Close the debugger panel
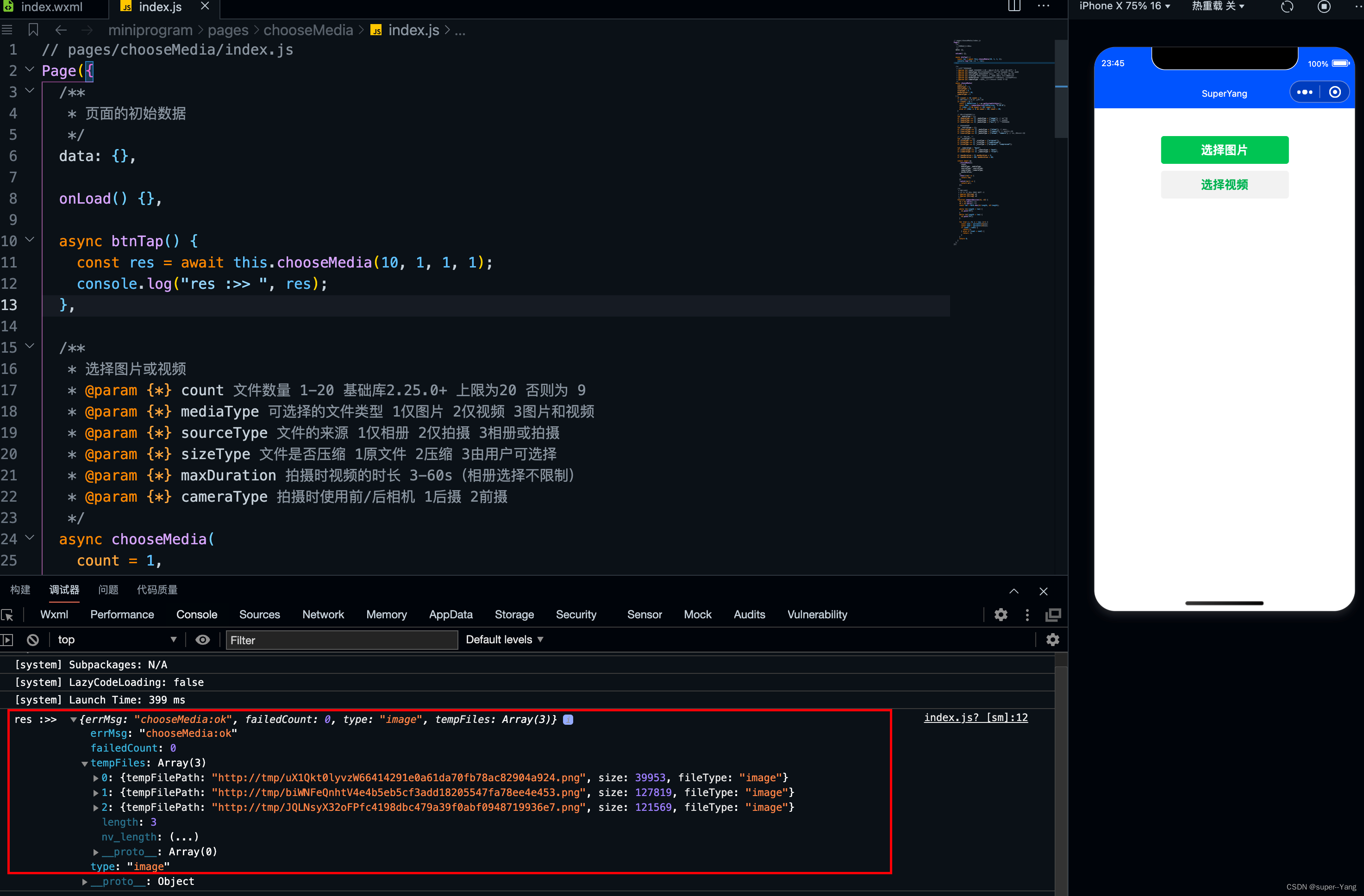The image size is (1364, 896). pyautogui.click(x=1044, y=591)
